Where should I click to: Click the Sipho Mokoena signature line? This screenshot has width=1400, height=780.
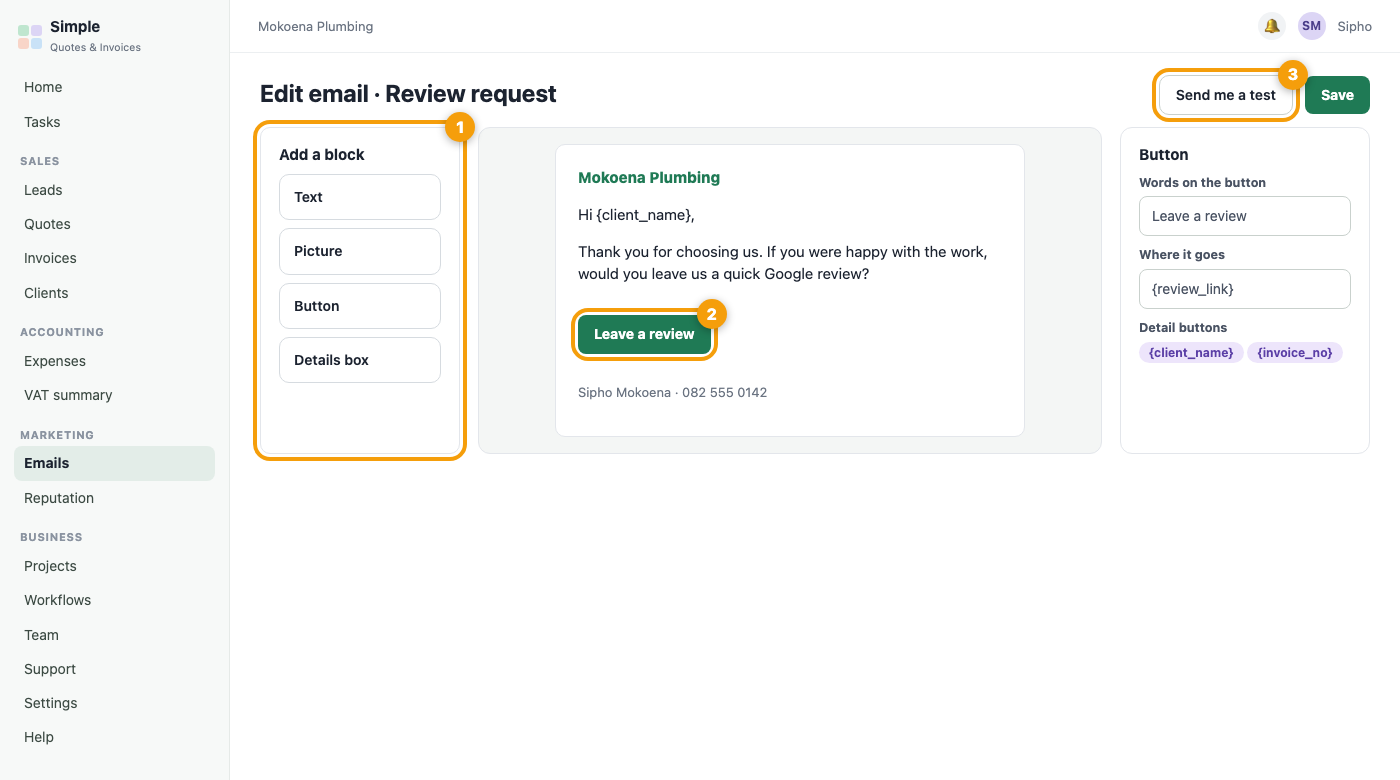[672, 393]
